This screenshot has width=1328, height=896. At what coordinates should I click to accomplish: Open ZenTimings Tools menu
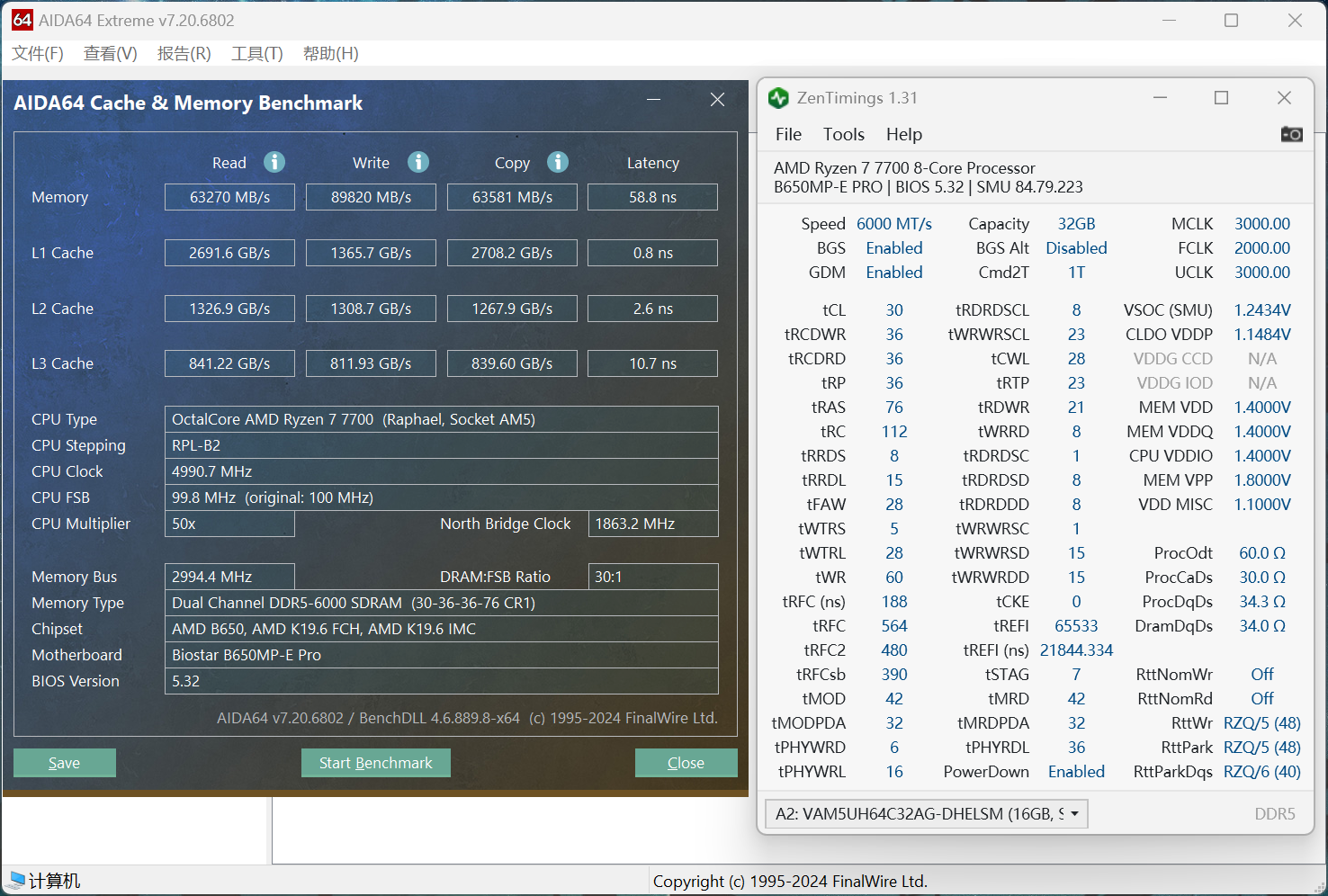pyautogui.click(x=843, y=134)
